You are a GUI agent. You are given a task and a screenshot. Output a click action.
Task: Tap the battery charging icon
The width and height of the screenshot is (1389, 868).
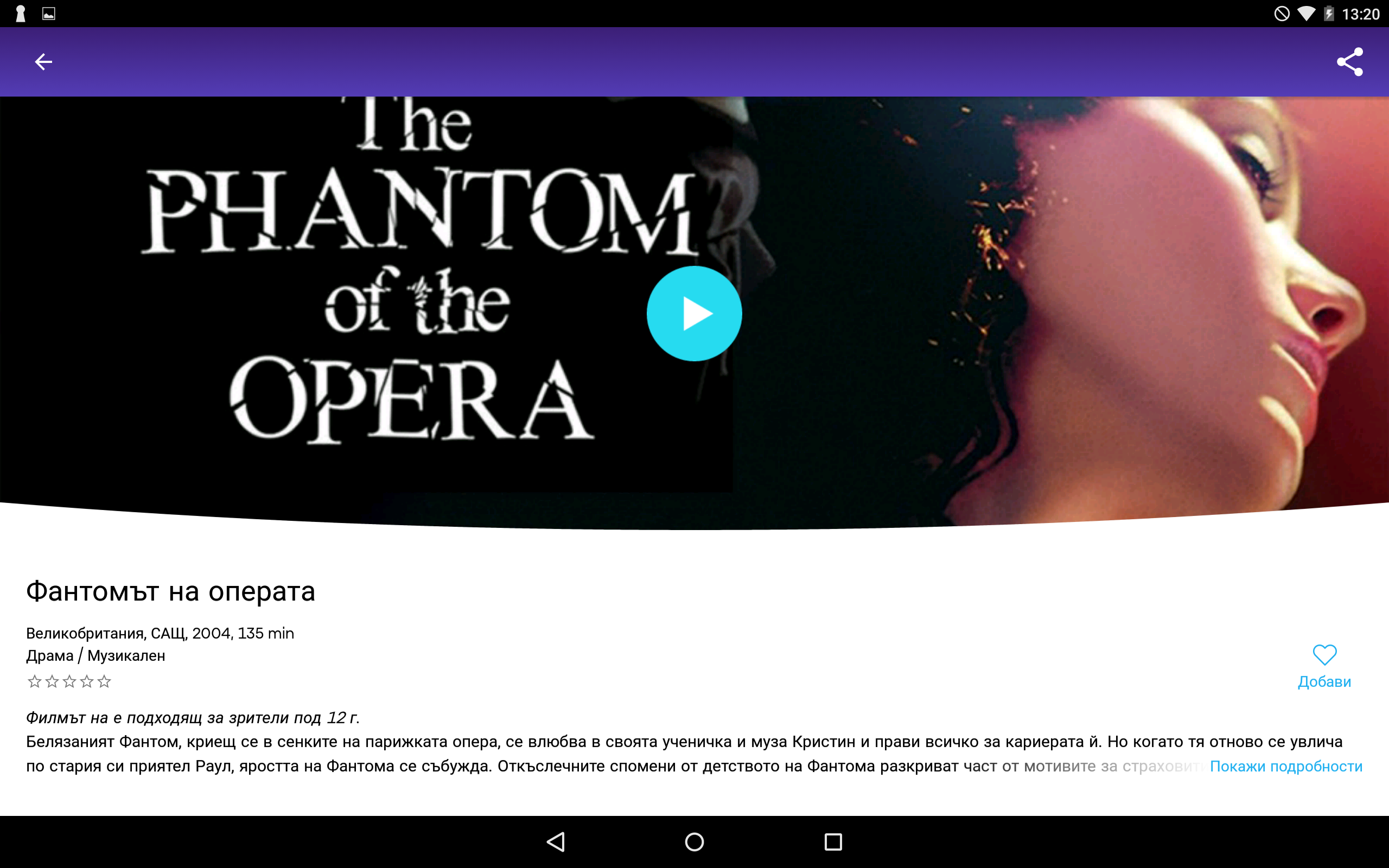click(x=1328, y=13)
